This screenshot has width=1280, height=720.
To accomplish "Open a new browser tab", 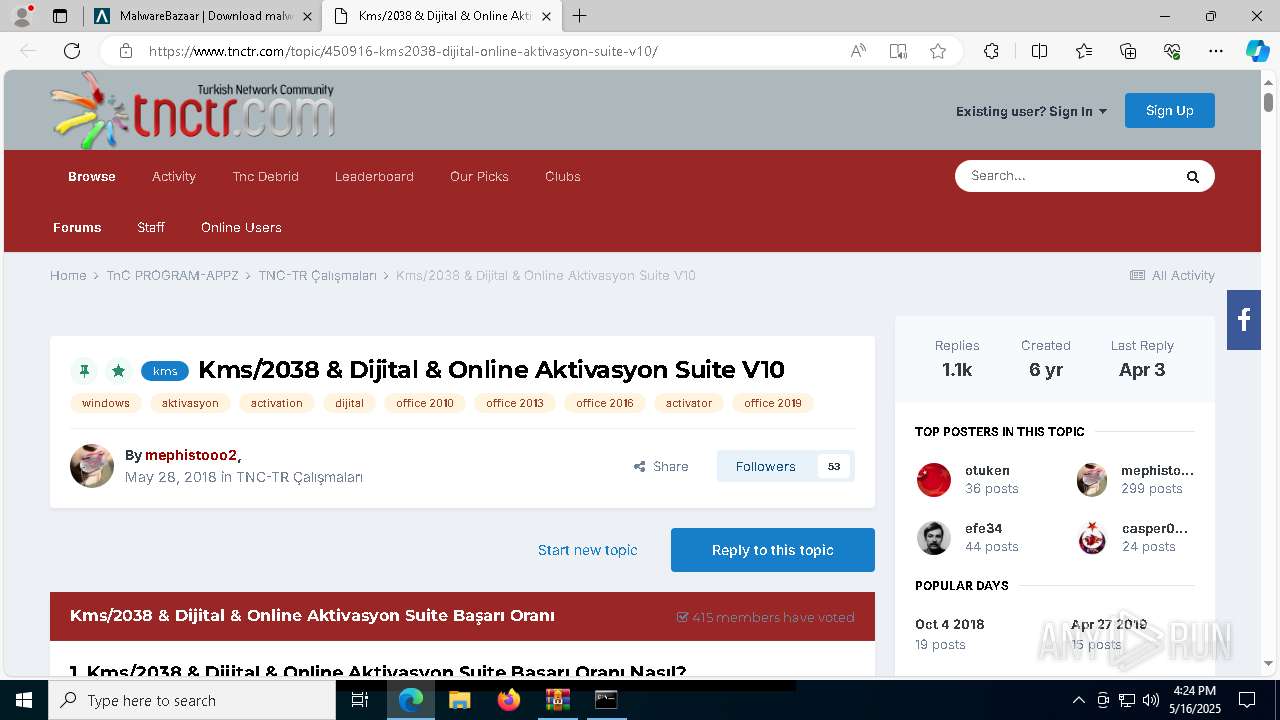I will (579, 16).
